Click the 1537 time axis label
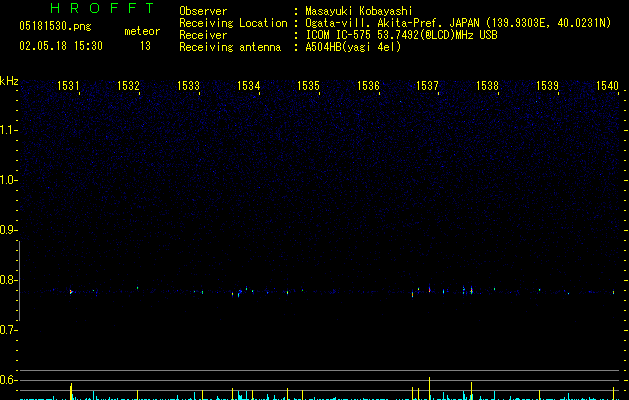Image resolution: width=629 pixels, height=400 pixels. pyautogui.click(x=427, y=86)
